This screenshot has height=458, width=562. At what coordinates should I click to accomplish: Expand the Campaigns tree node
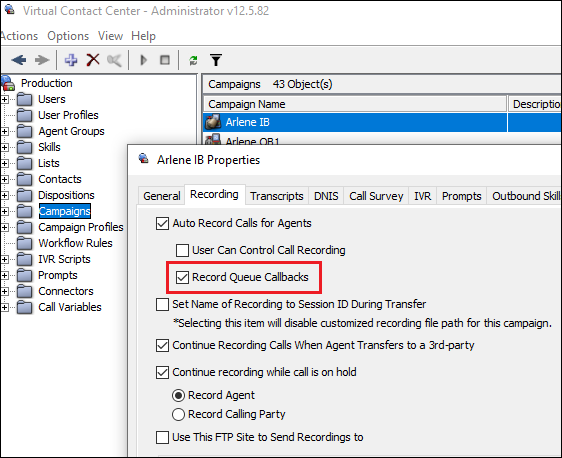point(5,211)
